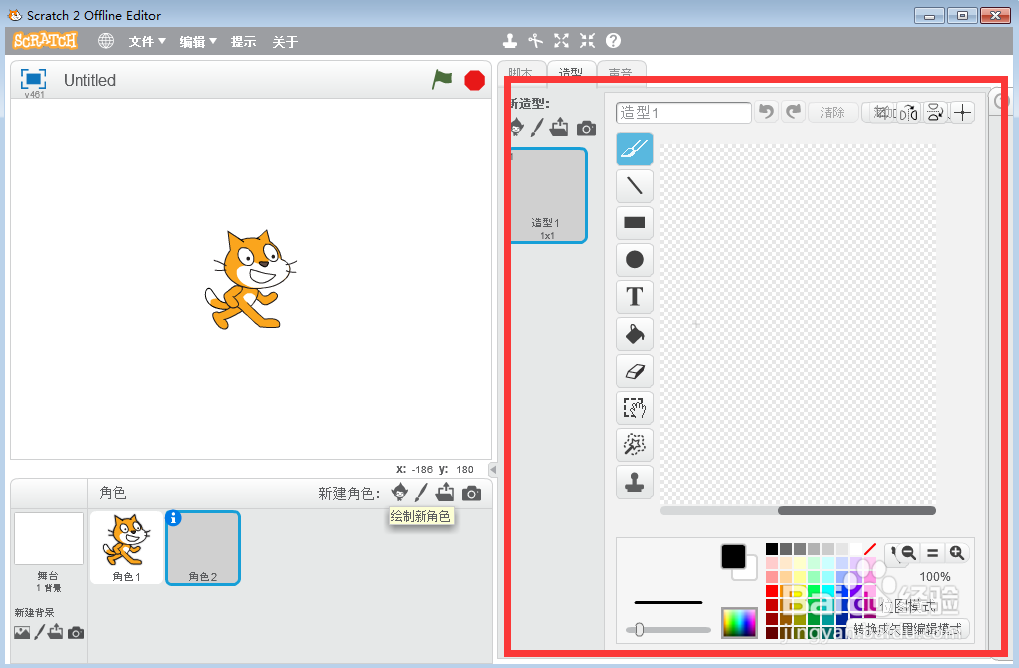1019x668 pixels.
Task: Select sprite 角色1 cat thumbnail
Action: coord(126,547)
